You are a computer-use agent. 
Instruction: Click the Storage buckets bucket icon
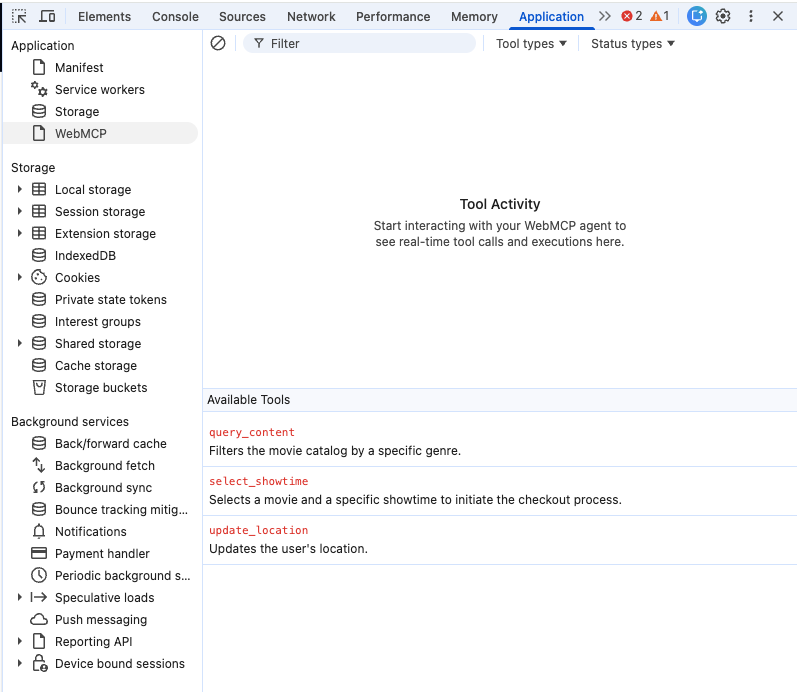tap(39, 387)
